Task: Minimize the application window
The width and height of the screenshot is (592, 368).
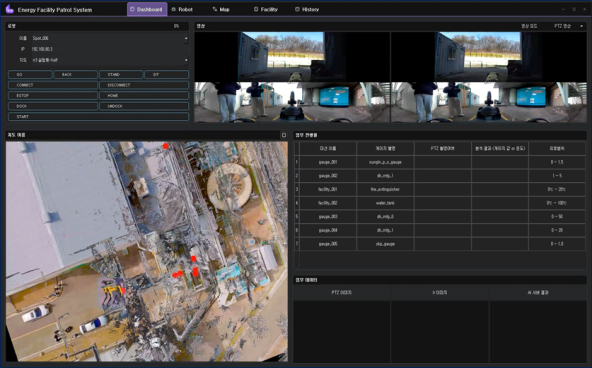Action: 563,9
